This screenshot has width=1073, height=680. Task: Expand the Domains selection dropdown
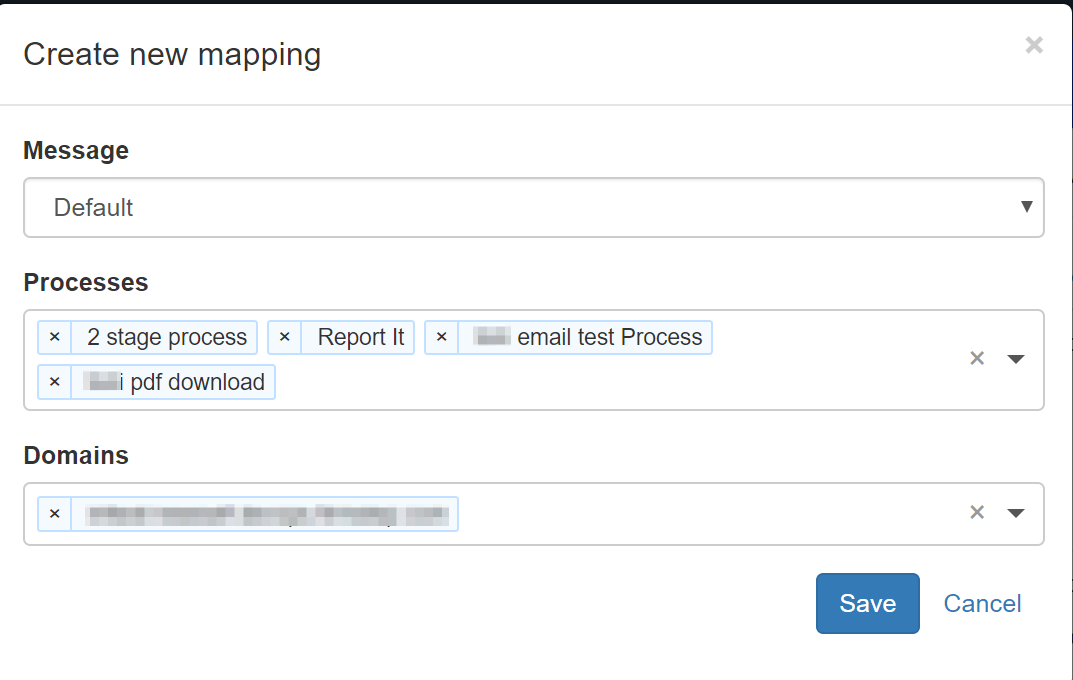(1016, 513)
